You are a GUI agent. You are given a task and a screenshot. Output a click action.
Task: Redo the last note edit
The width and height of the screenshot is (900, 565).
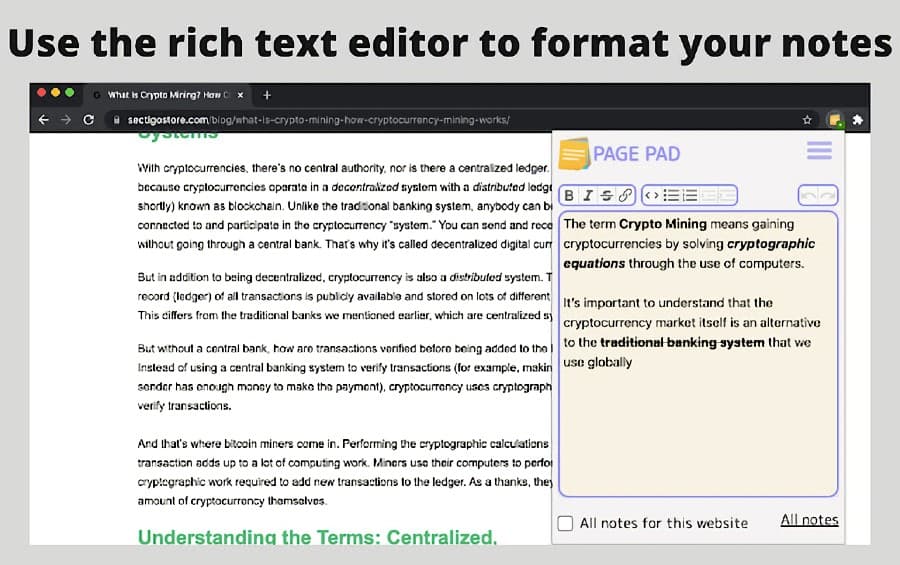827,196
